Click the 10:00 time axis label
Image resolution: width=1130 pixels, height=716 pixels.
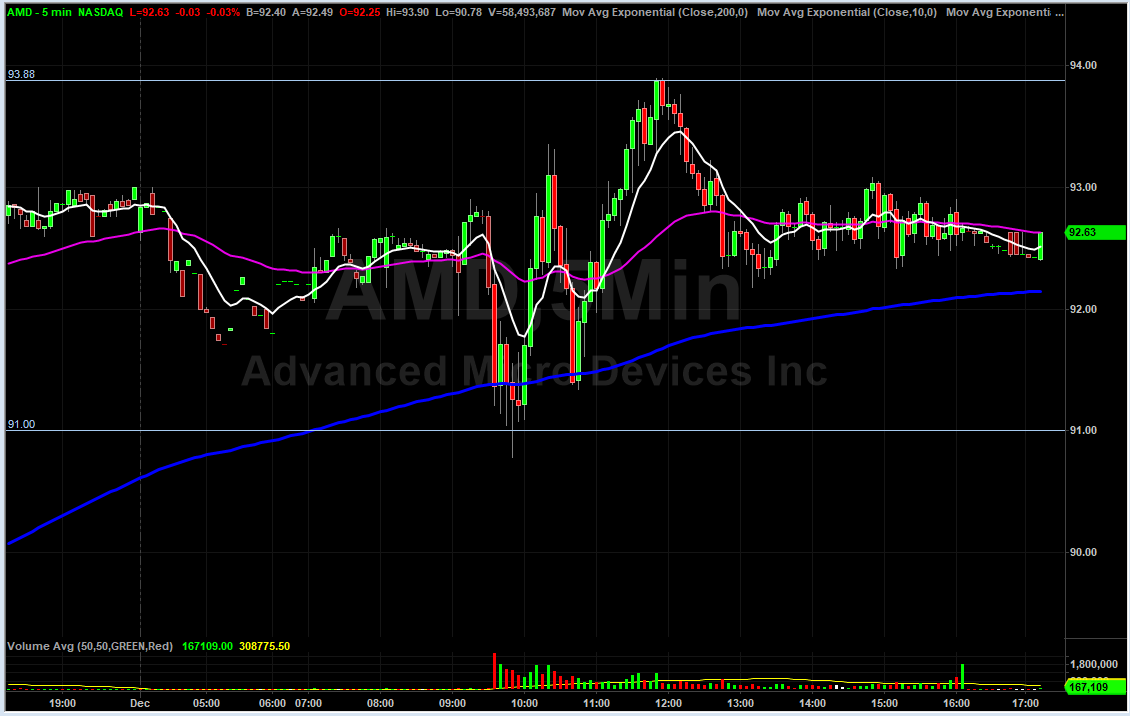pos(524,703)
